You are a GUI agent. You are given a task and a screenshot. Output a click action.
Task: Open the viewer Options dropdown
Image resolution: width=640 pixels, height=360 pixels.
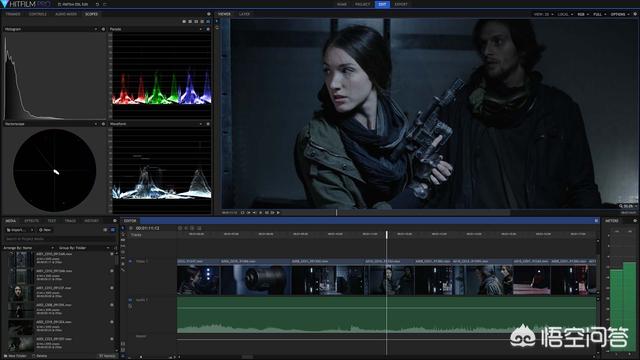click(620, 14)
